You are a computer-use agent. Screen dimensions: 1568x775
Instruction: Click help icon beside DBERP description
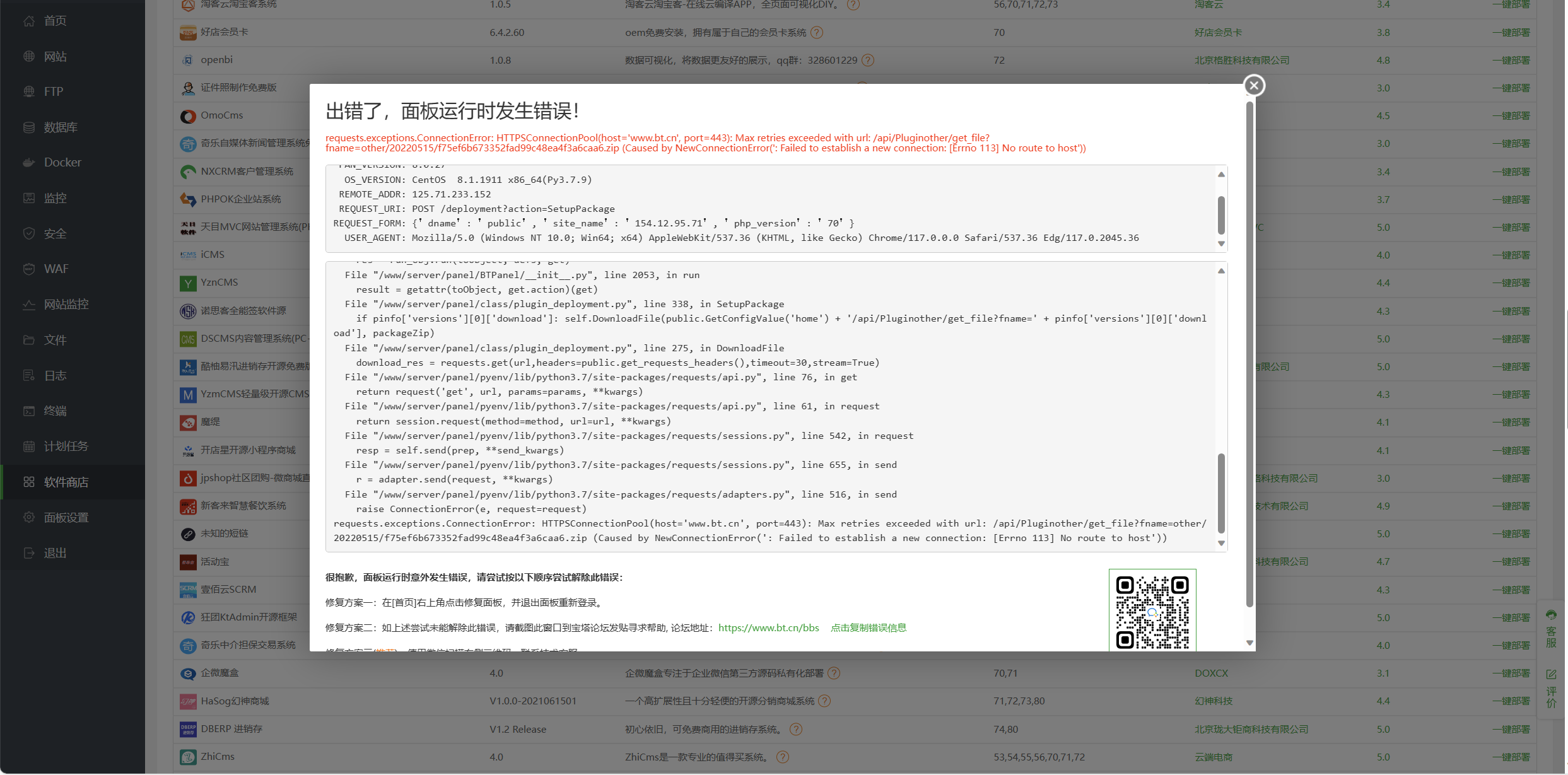pyautogui.click(x=796, y=730)
